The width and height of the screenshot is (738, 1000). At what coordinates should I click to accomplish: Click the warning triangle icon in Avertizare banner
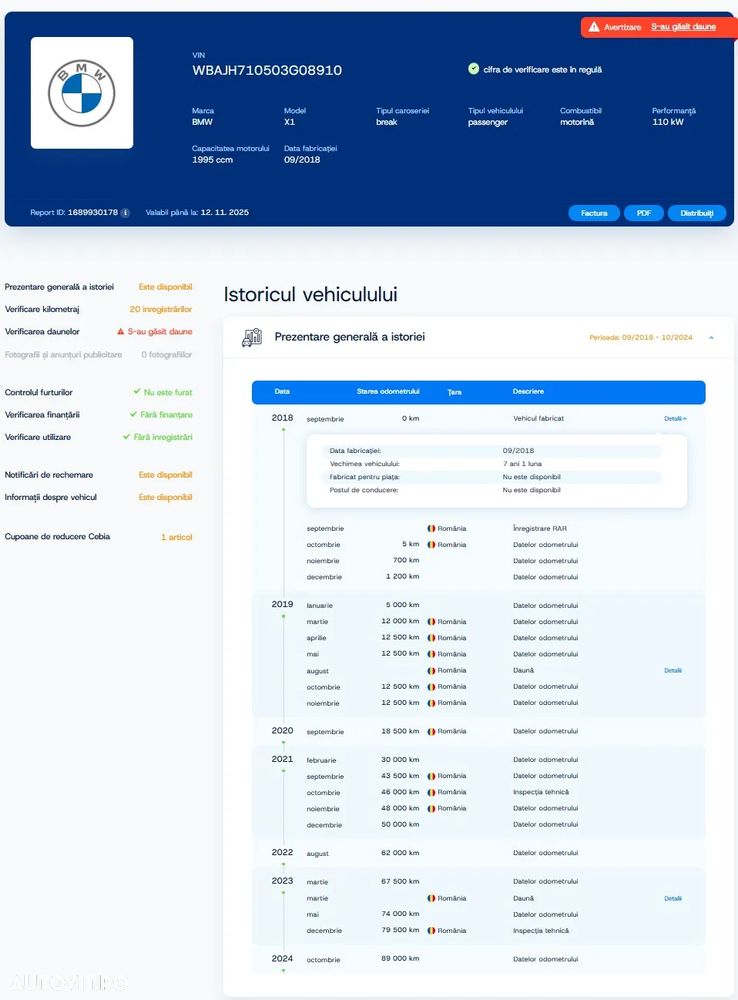(x=594, y=27)
